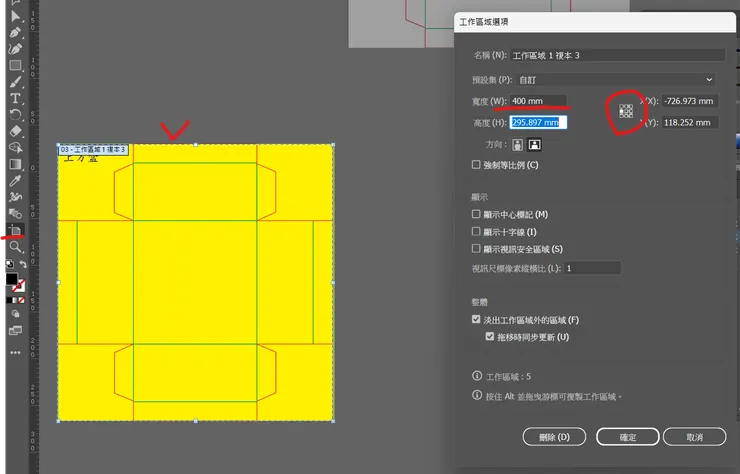Click the 工作區域選項 dialog title bar
The height and width of the screenshot is (474, 740).
(x=595, y=22)
